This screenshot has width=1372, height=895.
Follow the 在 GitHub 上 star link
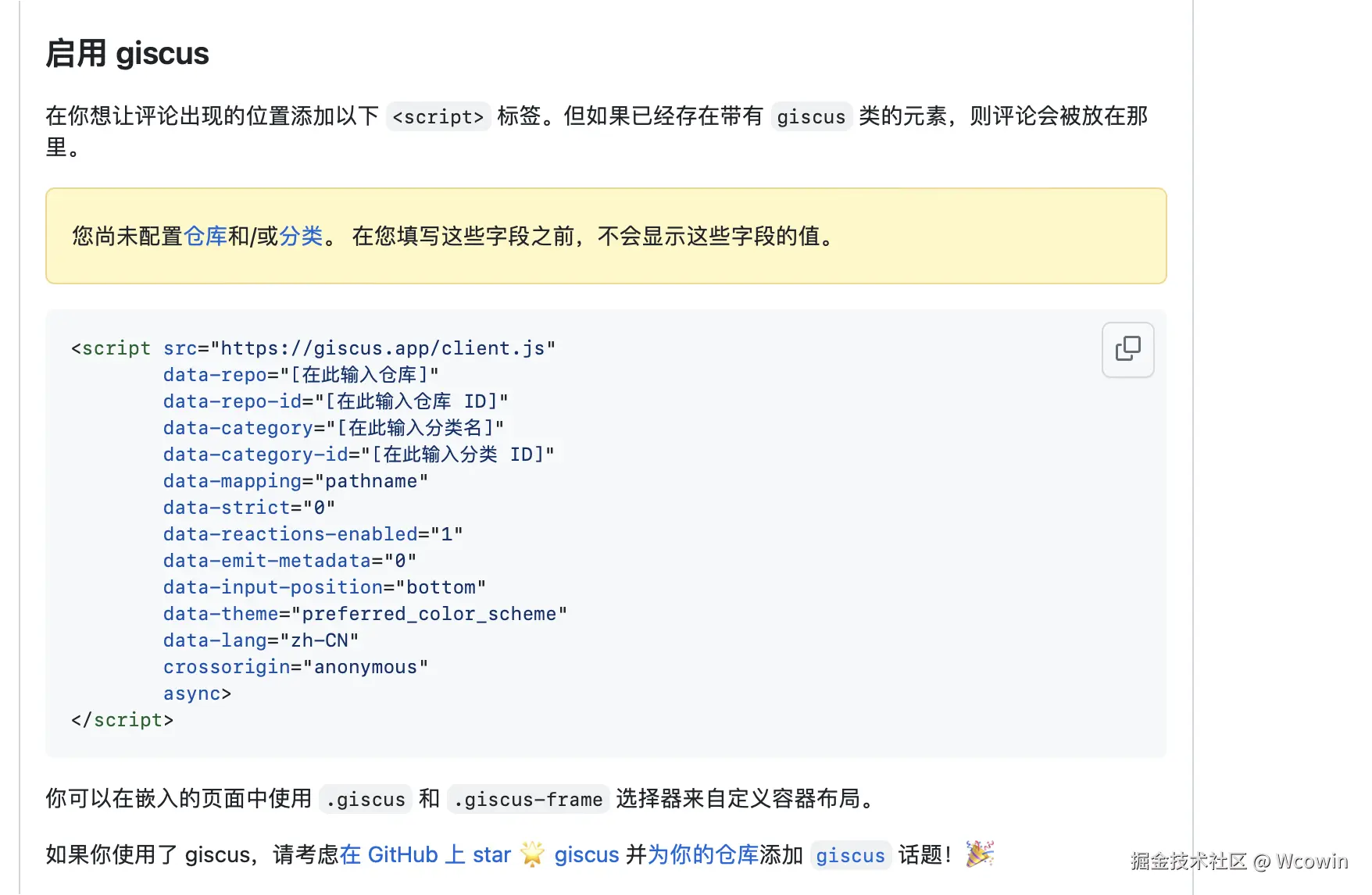(425, 854)
